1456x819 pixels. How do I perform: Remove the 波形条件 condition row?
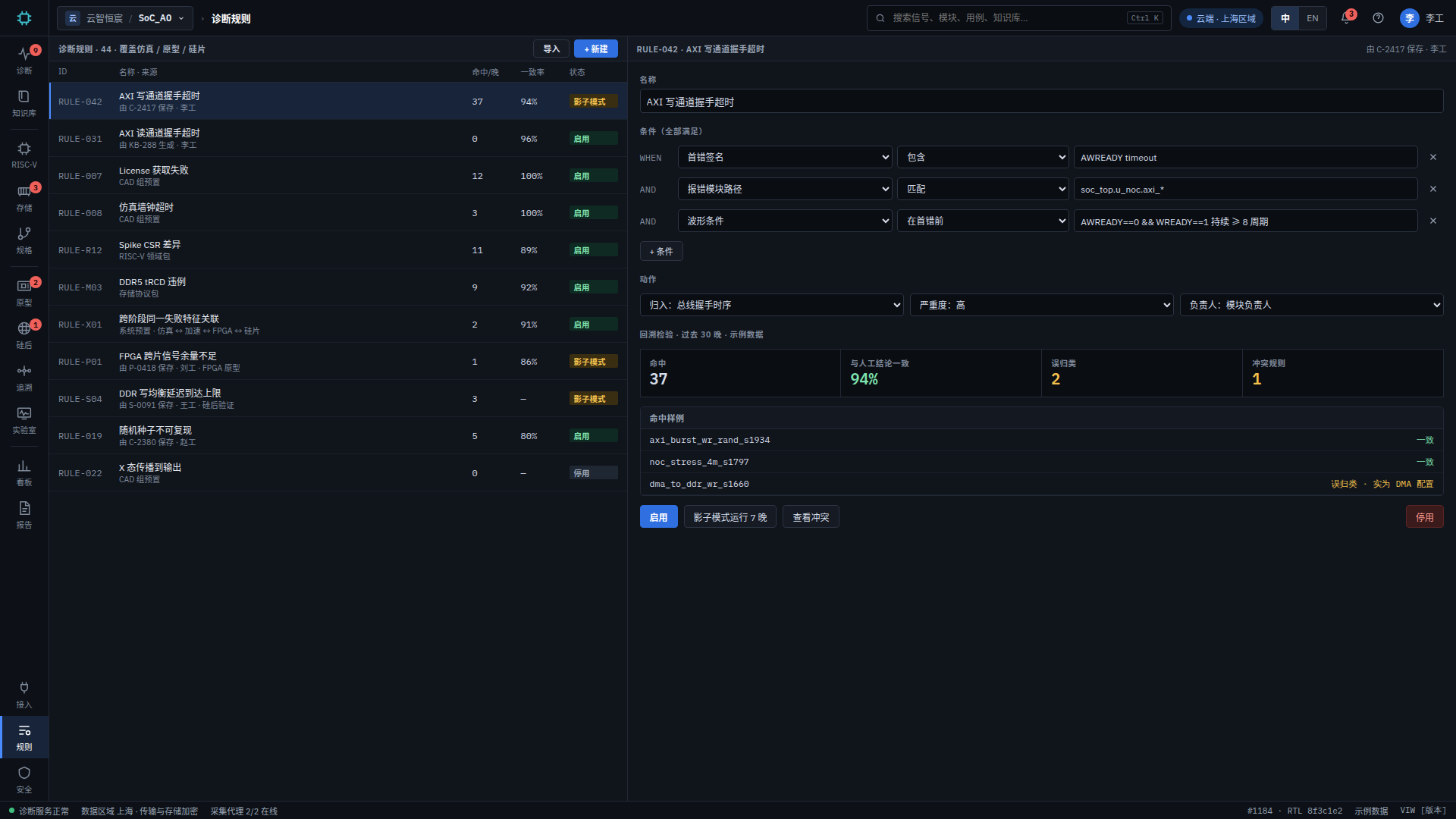tap(1433, 221)
